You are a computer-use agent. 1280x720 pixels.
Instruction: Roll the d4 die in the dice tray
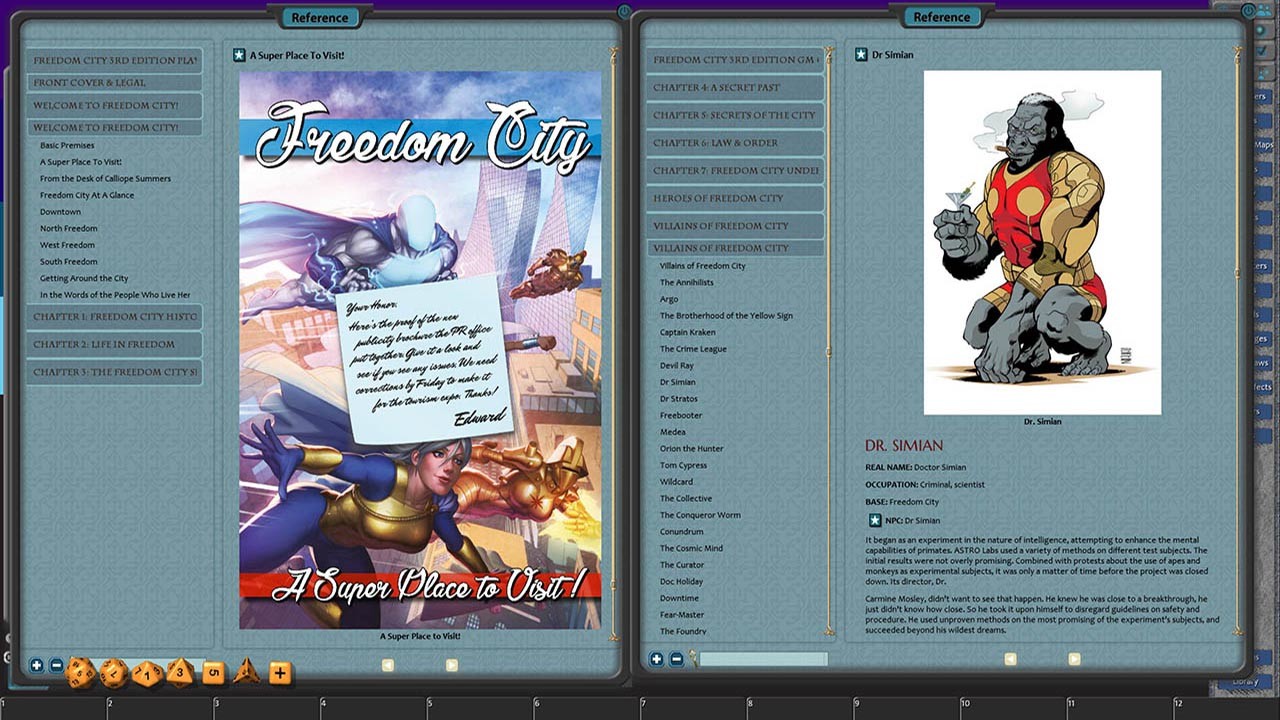(x=245, y=672)
